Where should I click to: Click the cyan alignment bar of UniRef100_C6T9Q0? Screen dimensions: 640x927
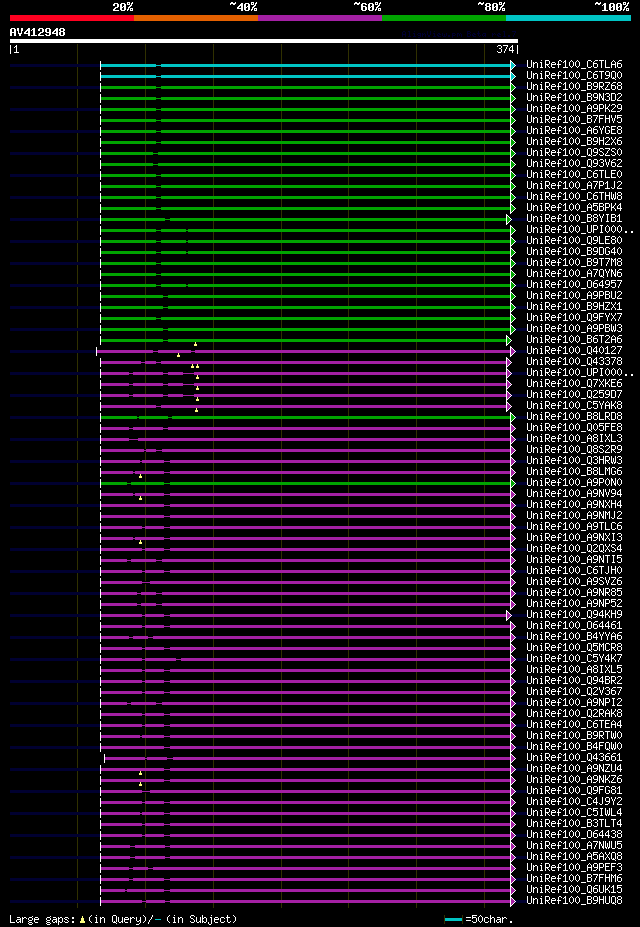point(306,76)
